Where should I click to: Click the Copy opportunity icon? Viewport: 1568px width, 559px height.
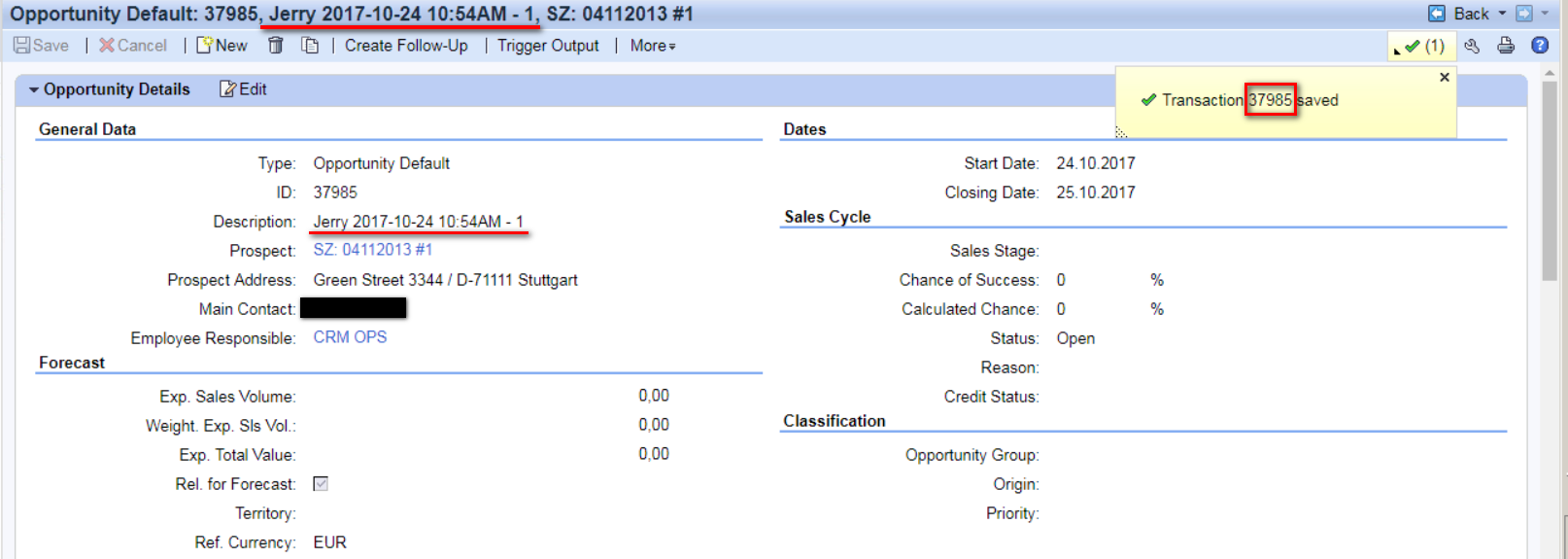(310, 46)
